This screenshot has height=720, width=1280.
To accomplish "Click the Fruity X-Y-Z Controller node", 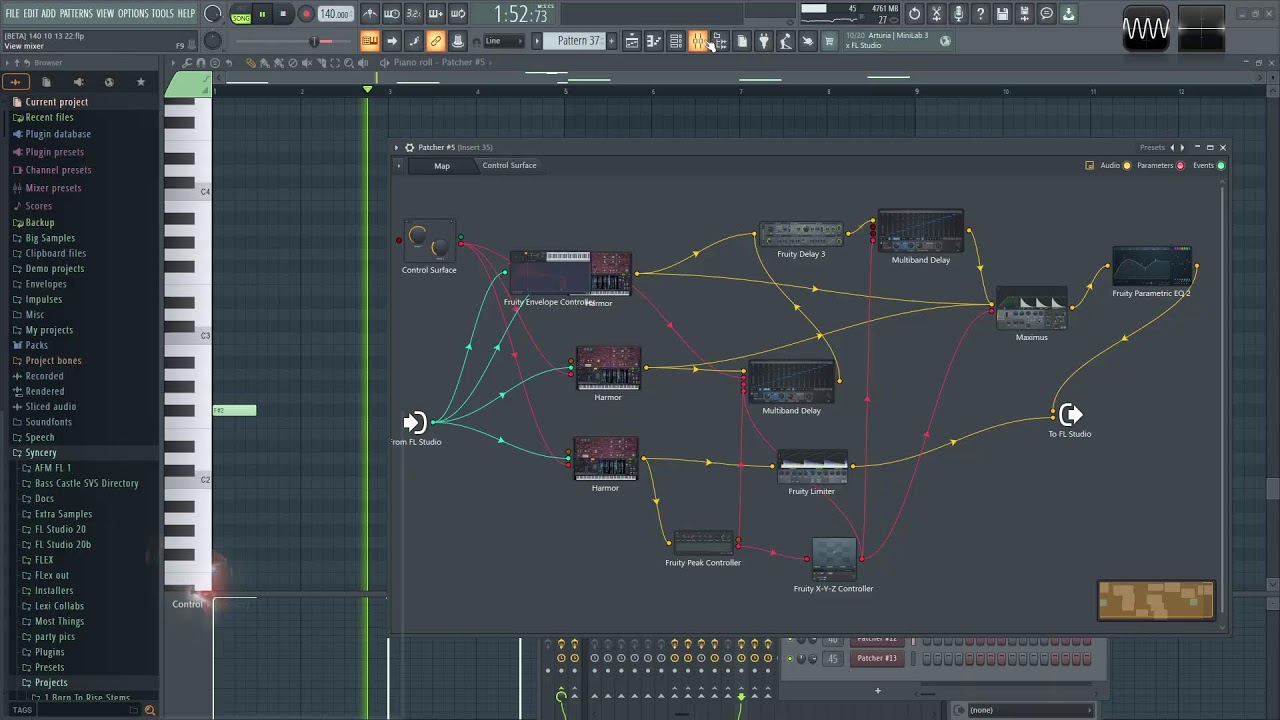I will (833, 559).
